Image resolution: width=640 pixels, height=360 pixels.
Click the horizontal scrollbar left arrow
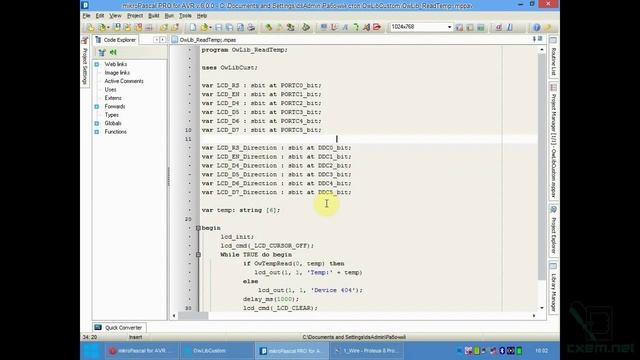coord(174,316)
